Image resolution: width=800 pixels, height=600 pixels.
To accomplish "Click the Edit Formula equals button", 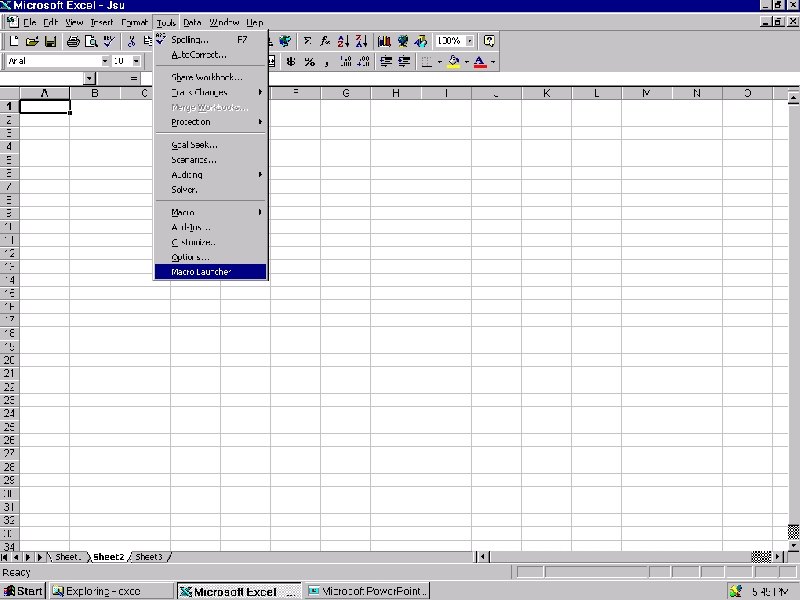I will pos(134,79).
